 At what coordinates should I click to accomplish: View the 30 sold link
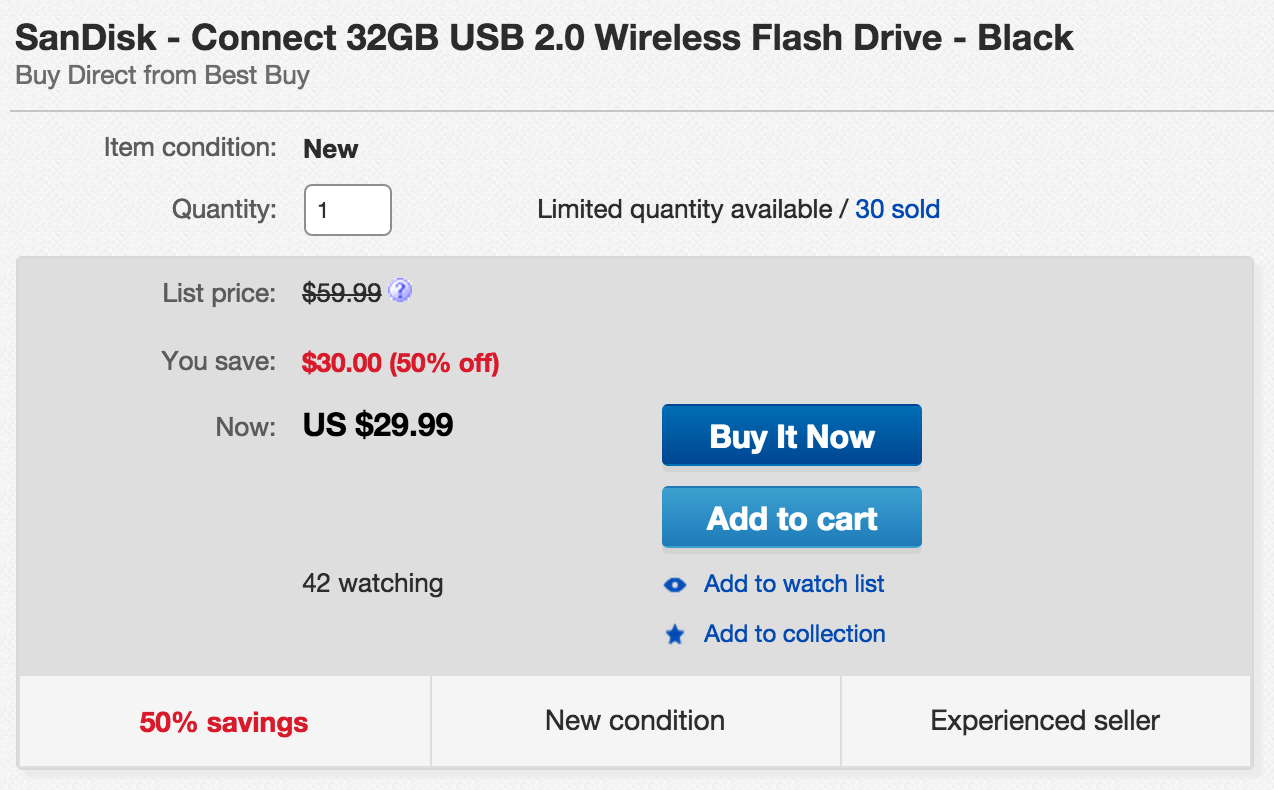tap(897, 210)
